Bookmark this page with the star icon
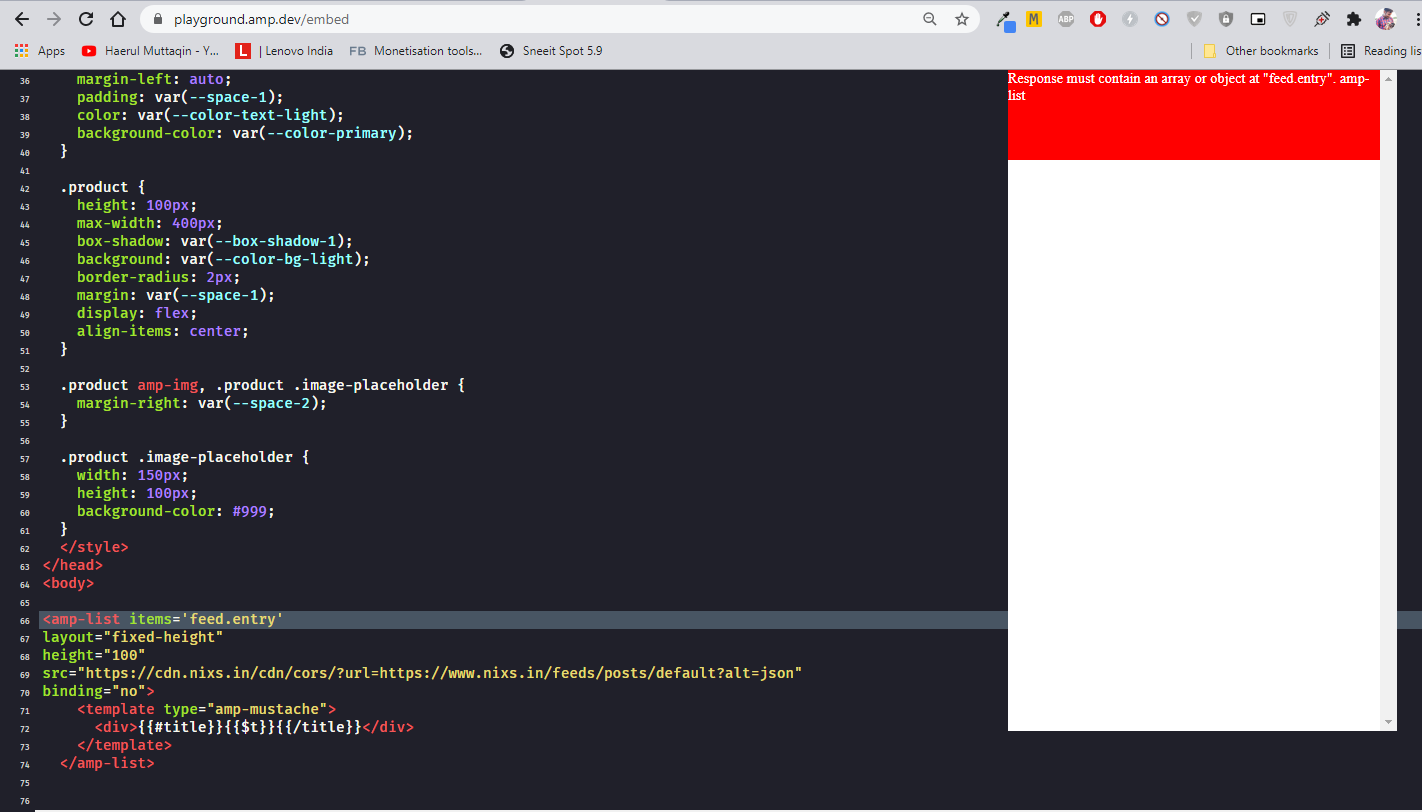Image resolution: width=1422 pixels, height=812 pixels. click(962, 19)
